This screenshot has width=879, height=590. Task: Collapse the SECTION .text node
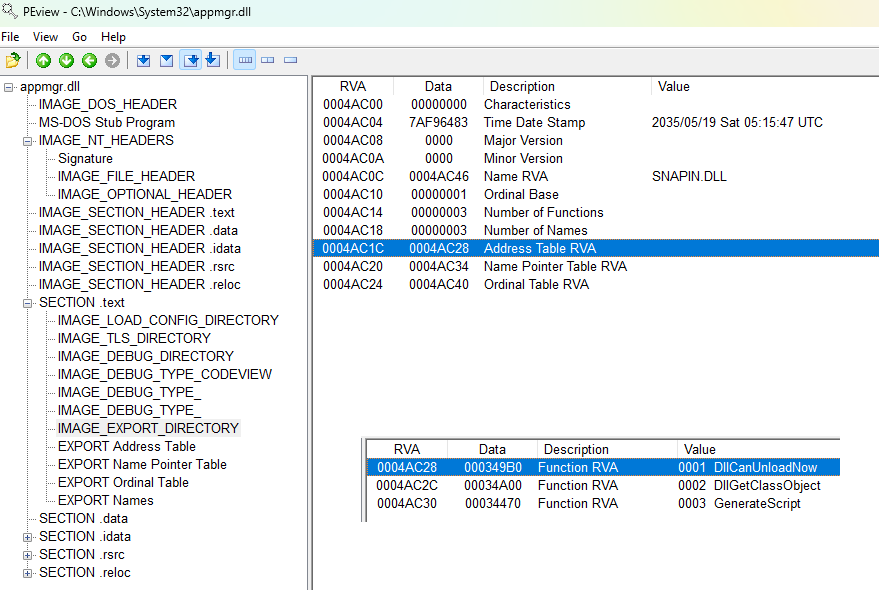pyautogui.click(x=27, y=303)
